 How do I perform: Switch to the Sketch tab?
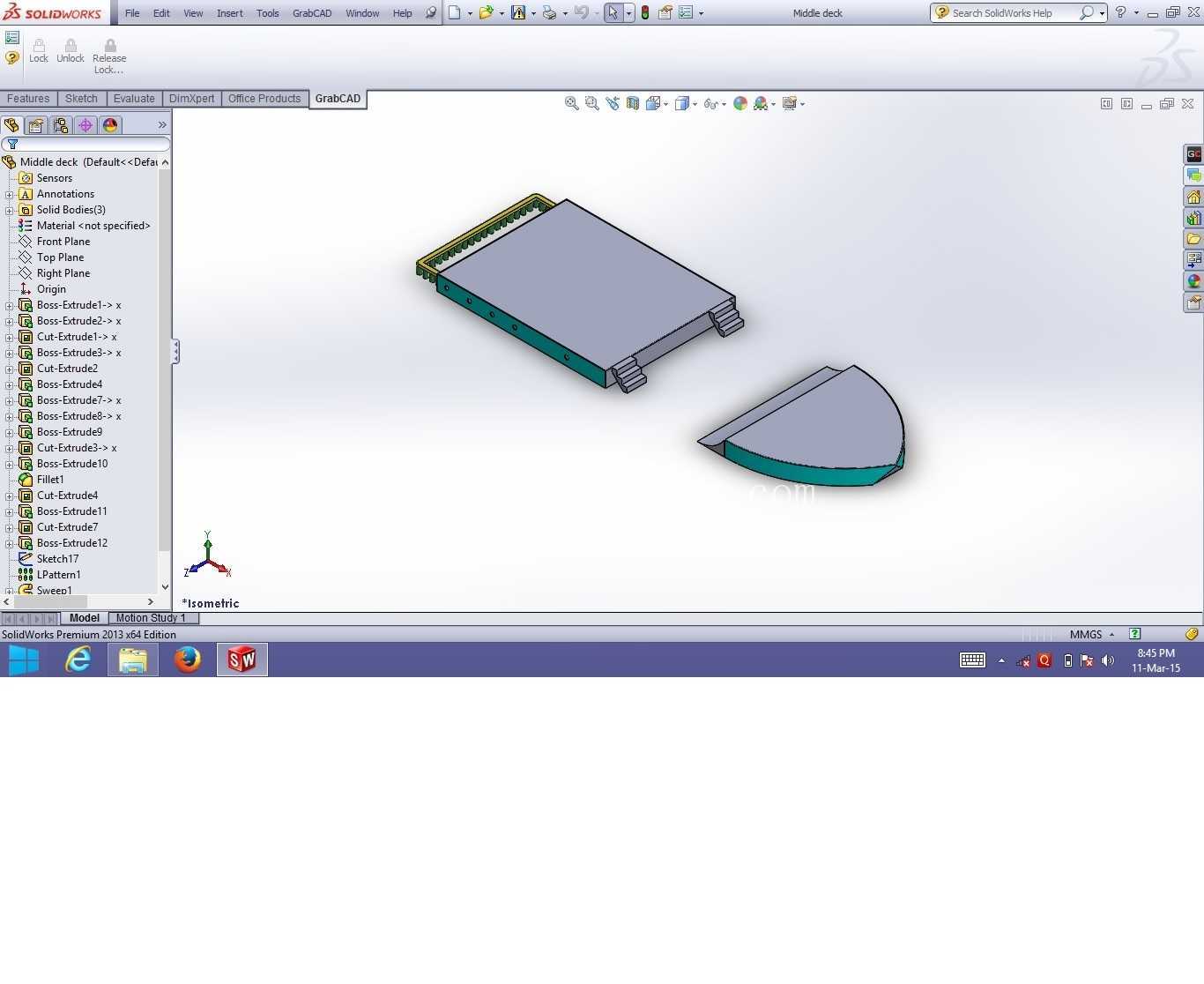81,99
